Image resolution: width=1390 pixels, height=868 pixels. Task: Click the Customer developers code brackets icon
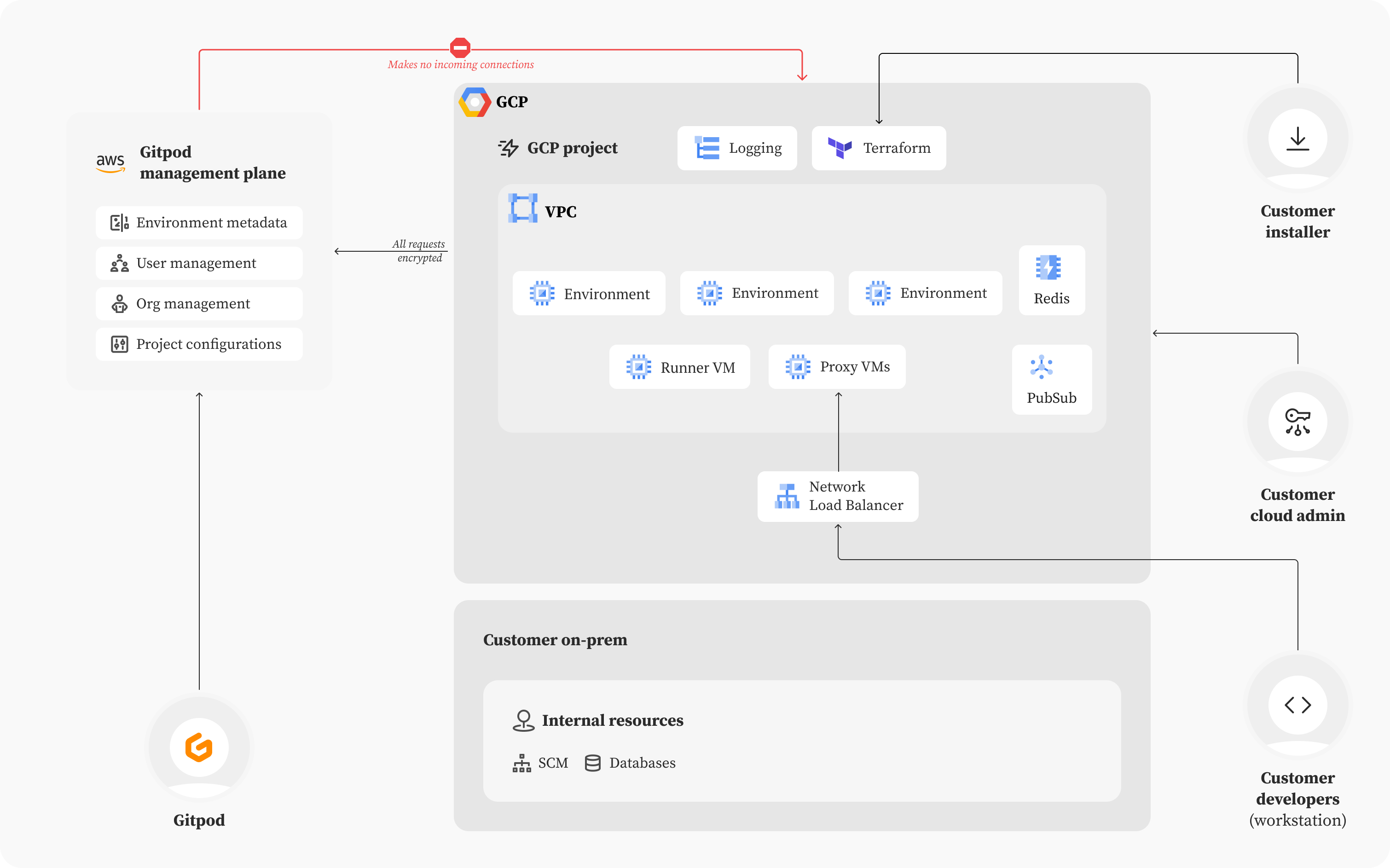pyautogui.click(x=1297, y=705)
